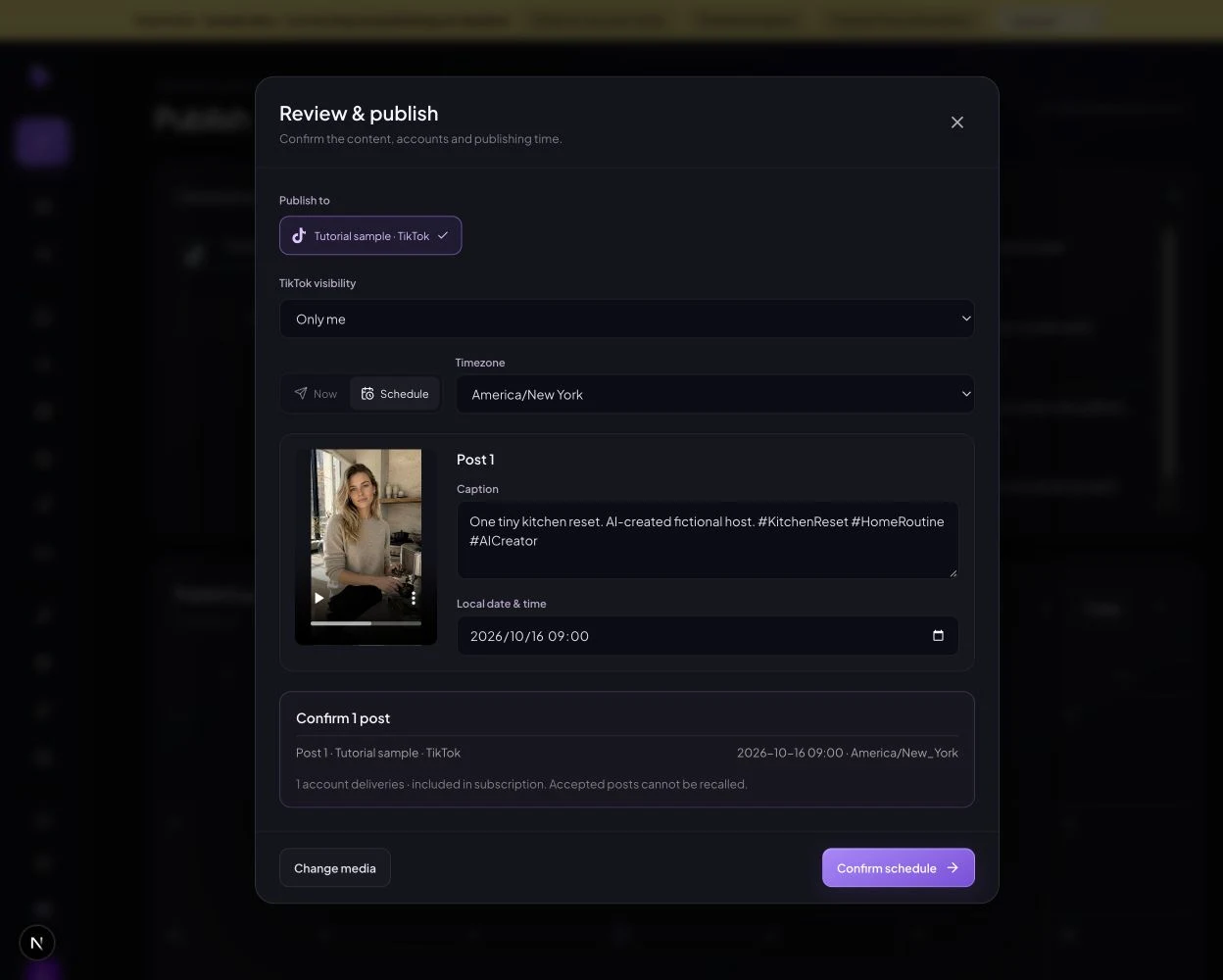Click the 'Review & publish' title
The image size is (1223, 980).
pos(359,114)
